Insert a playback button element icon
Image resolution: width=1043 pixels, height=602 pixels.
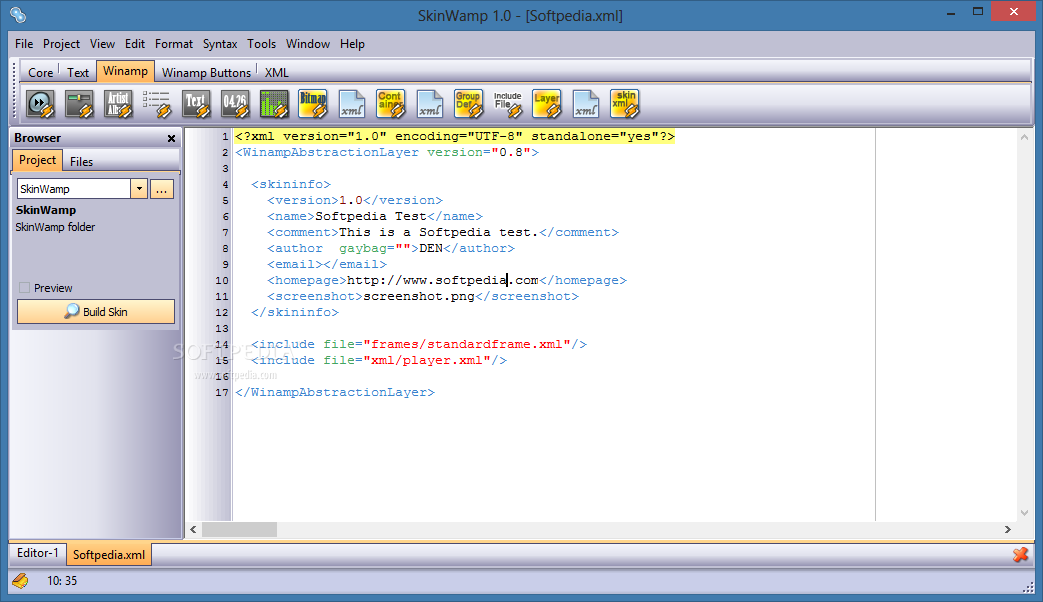click(x=41, y=104)
